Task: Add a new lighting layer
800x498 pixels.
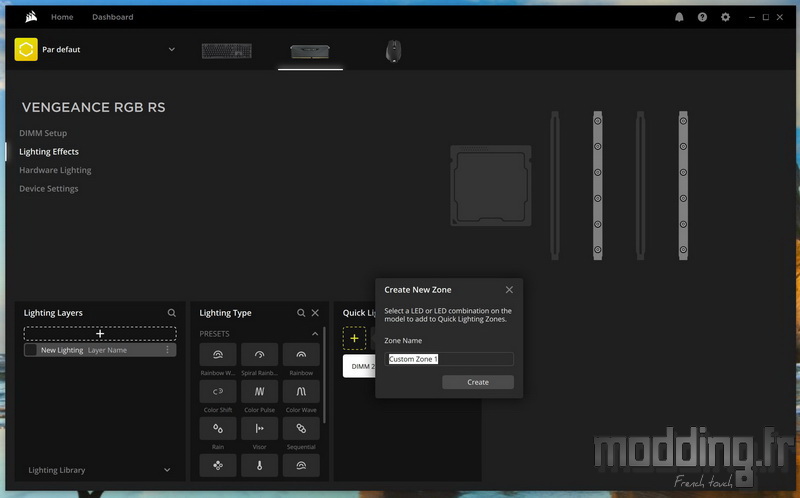Action: (x=100, y=334)
